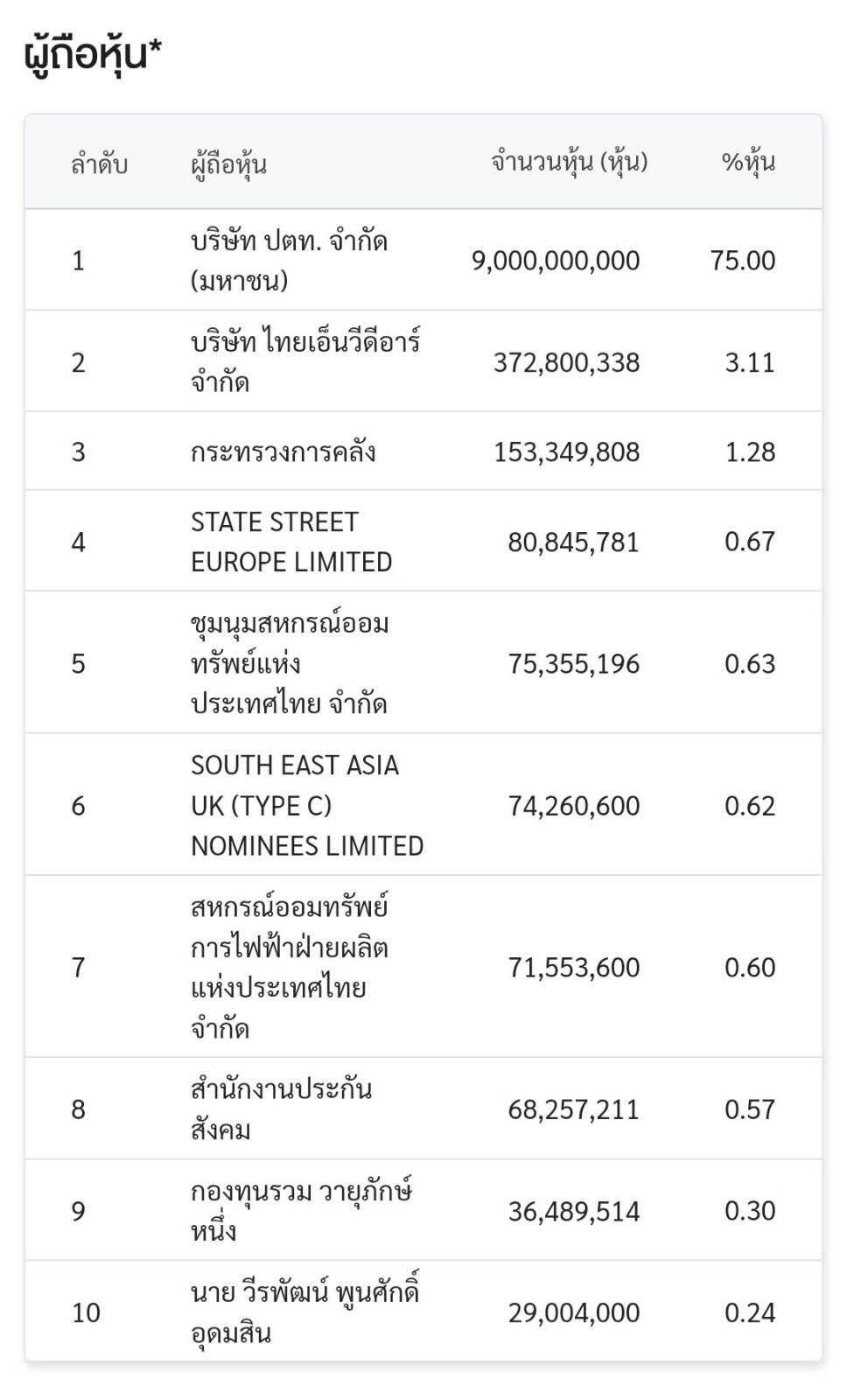Image resolution: width=847 pixels, height=1400 pixels.
Task: Select STATE STREET EUROPE LIMITED entry
Action: tap(291, 542)
